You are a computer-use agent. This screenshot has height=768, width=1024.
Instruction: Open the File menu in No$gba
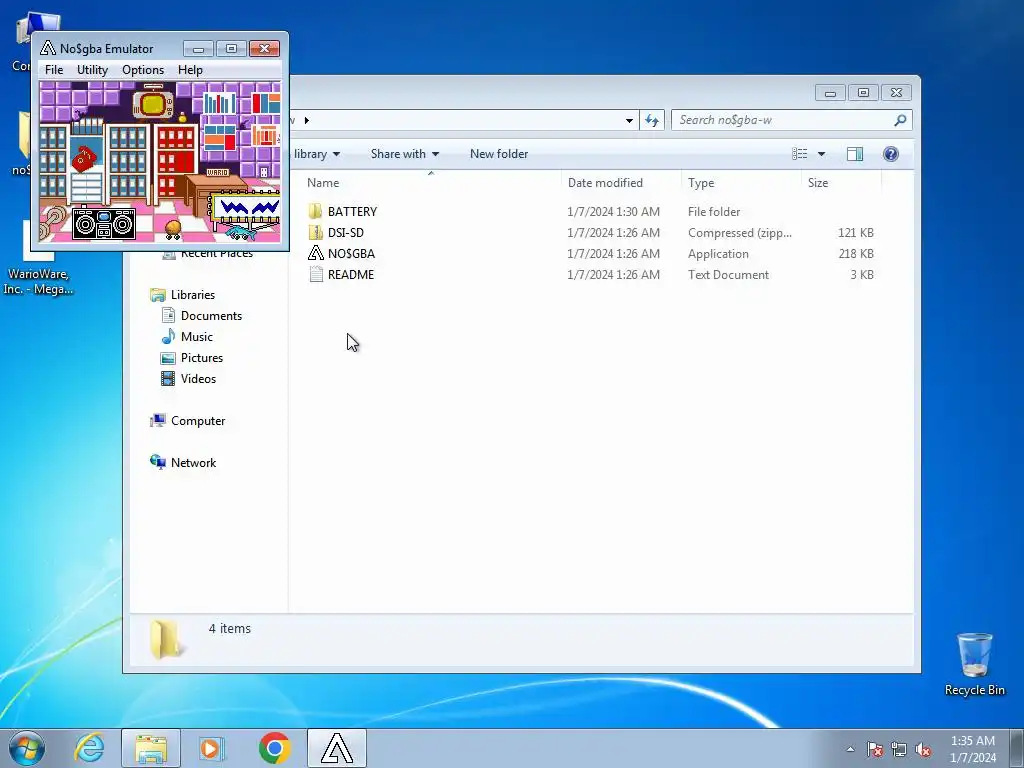coord(54,70)
